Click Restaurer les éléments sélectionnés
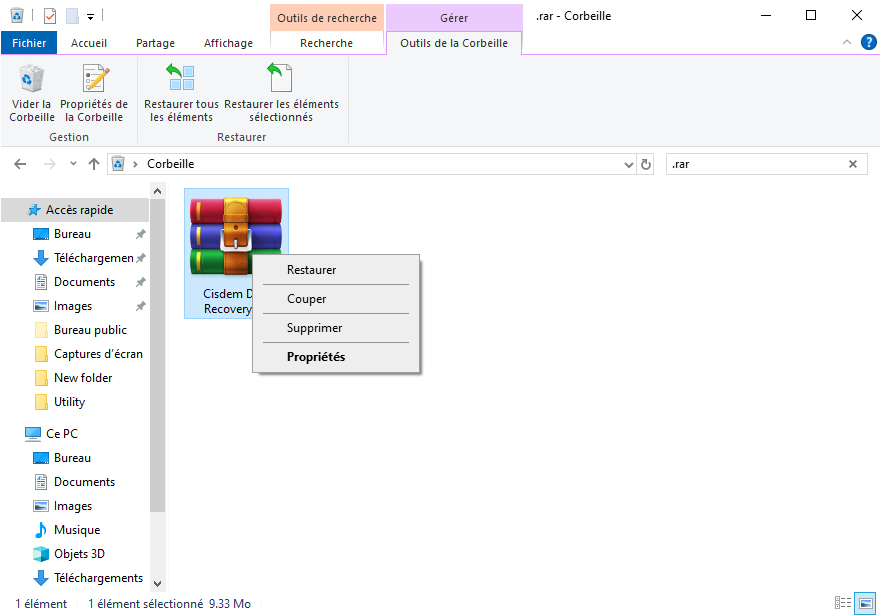This screenshot has height=616, width=881. tap(281, 93)
